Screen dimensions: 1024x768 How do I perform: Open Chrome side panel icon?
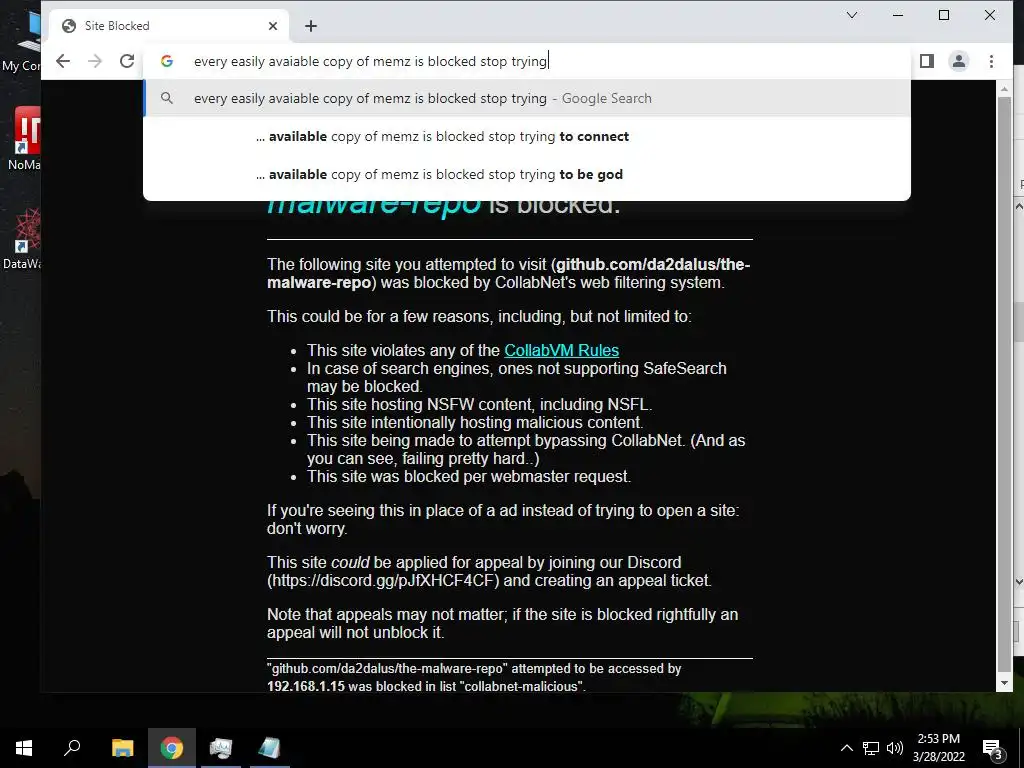pyautogui.click(x=927, y=61)
